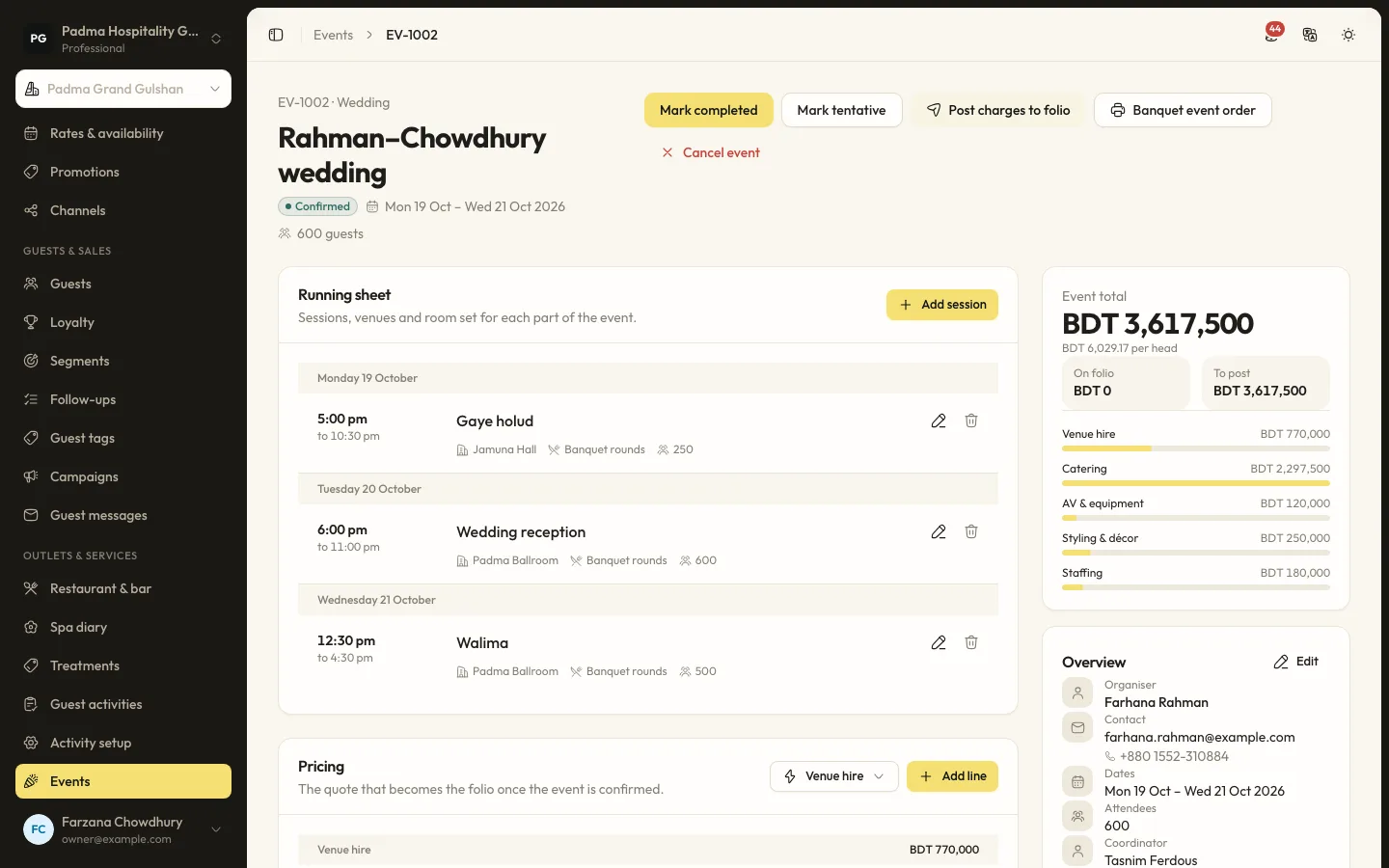
Task: Delete the Gaye holud session
Action: click(971, 420)
